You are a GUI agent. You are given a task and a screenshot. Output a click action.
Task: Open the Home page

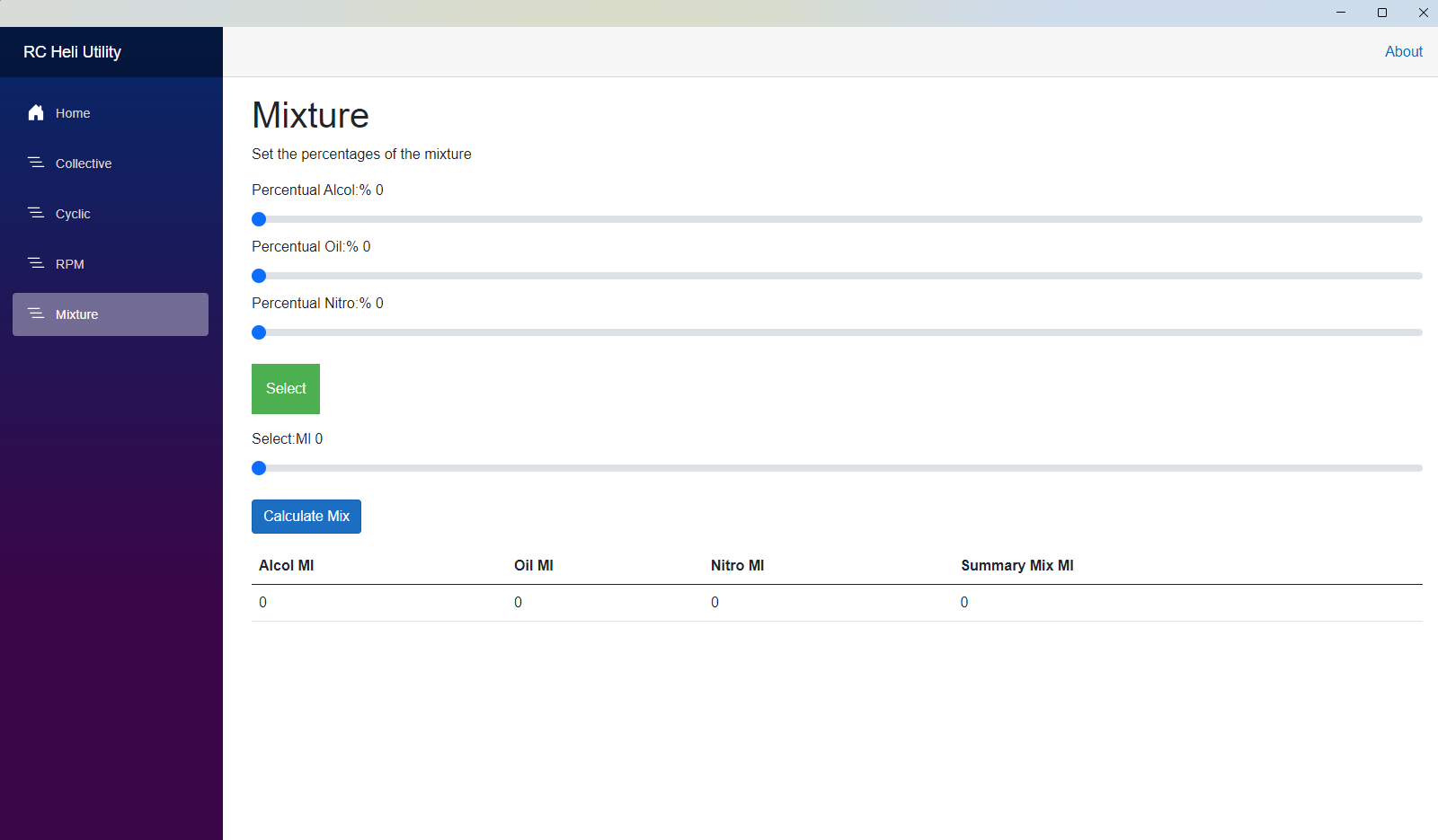pos(73,113)
